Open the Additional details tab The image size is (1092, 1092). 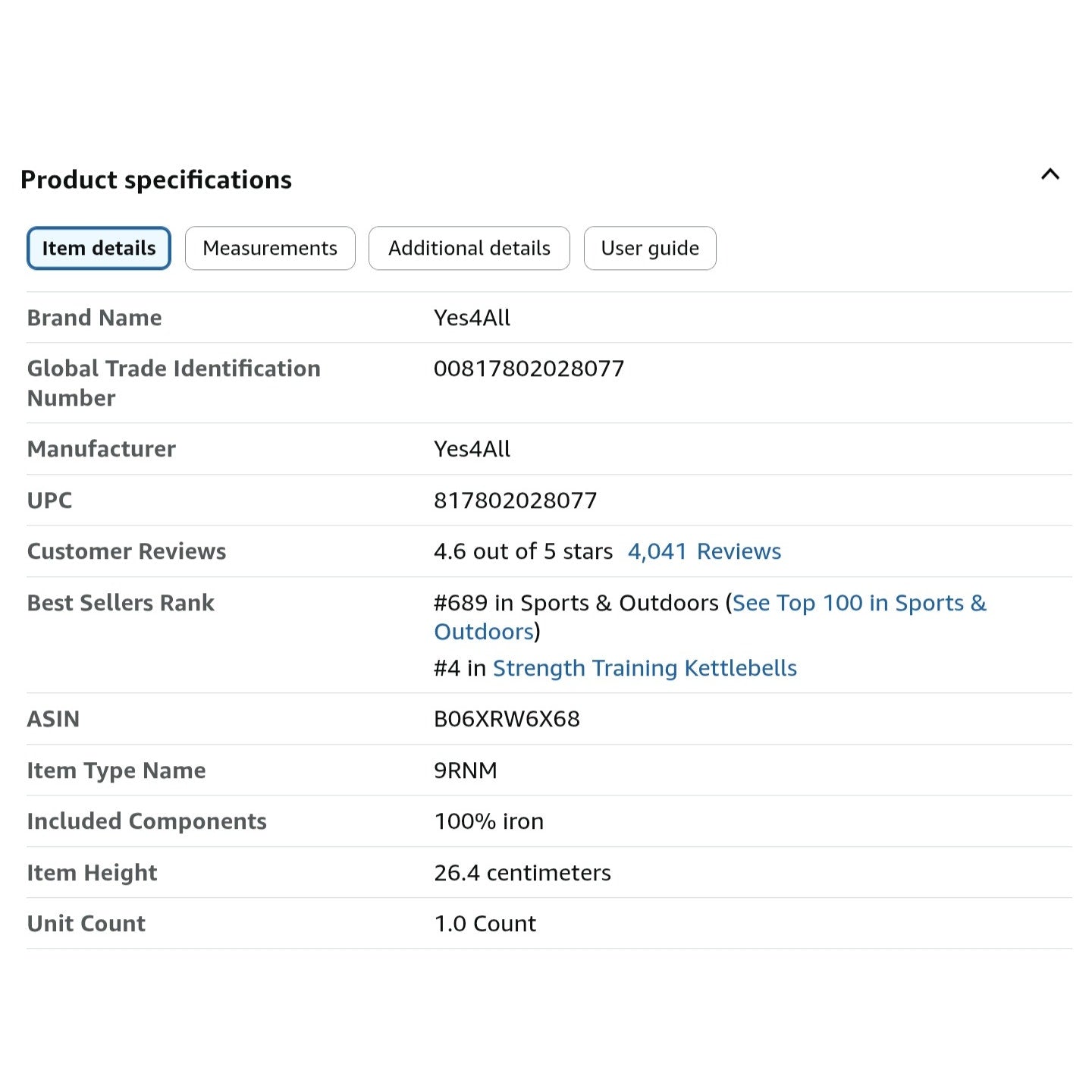(x=469, y=248)
